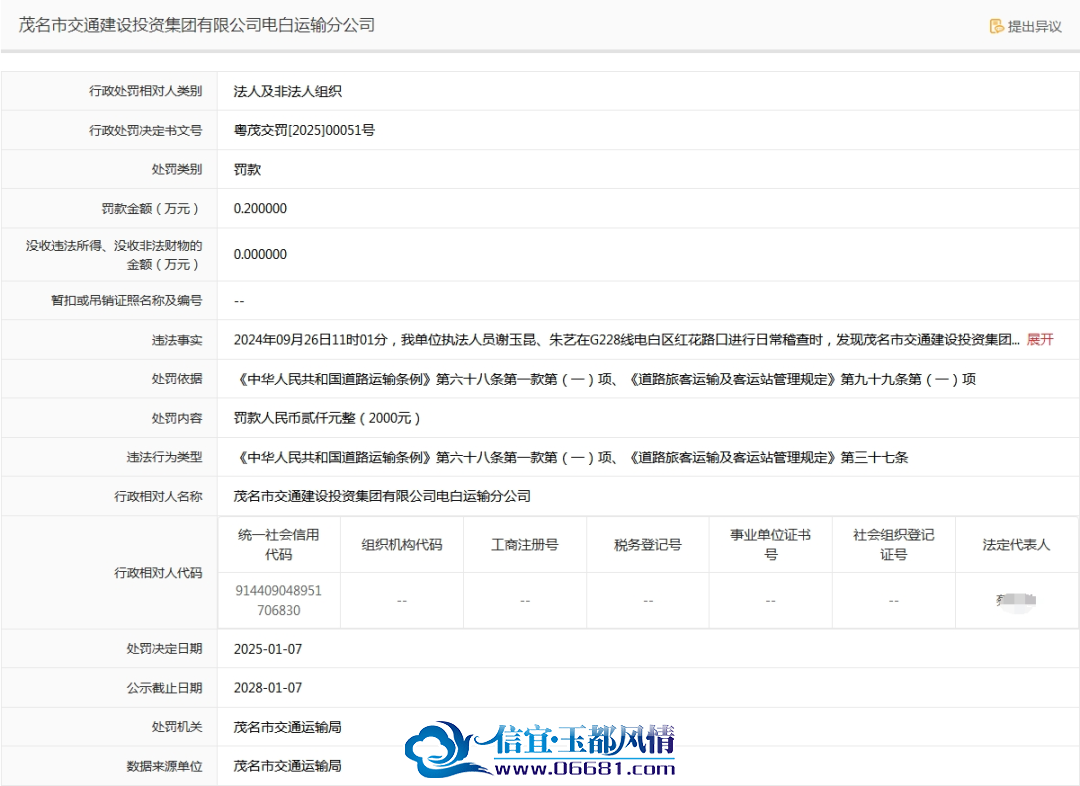Click 茂名市交通运输局 in 数据来源单位 row
Image resolution: width=1080 pixels, height=786 pixels.
click(x=287, y=765)
